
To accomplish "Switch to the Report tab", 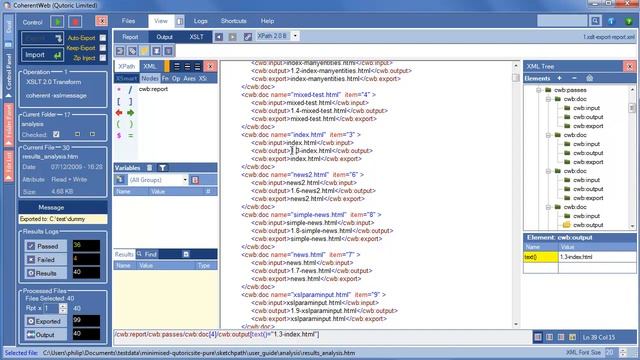I will tap(130, 37).
